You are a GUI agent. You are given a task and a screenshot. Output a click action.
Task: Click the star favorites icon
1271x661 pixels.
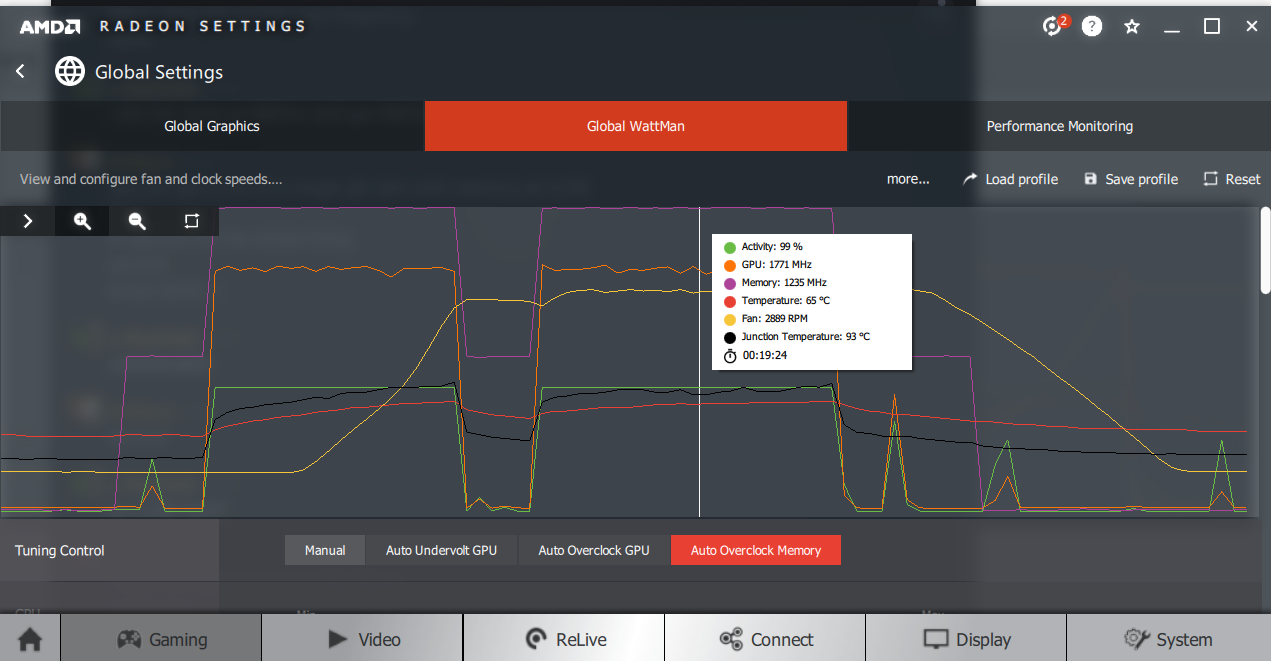pos(1132,27)
